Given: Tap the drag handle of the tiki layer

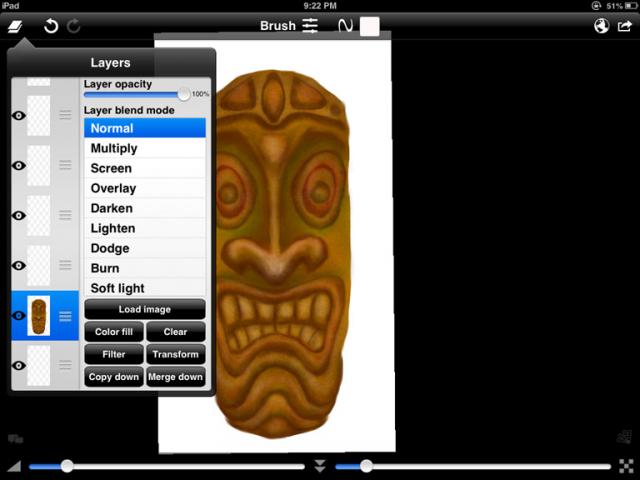Looking at the screenshot, I should [66, 316].
